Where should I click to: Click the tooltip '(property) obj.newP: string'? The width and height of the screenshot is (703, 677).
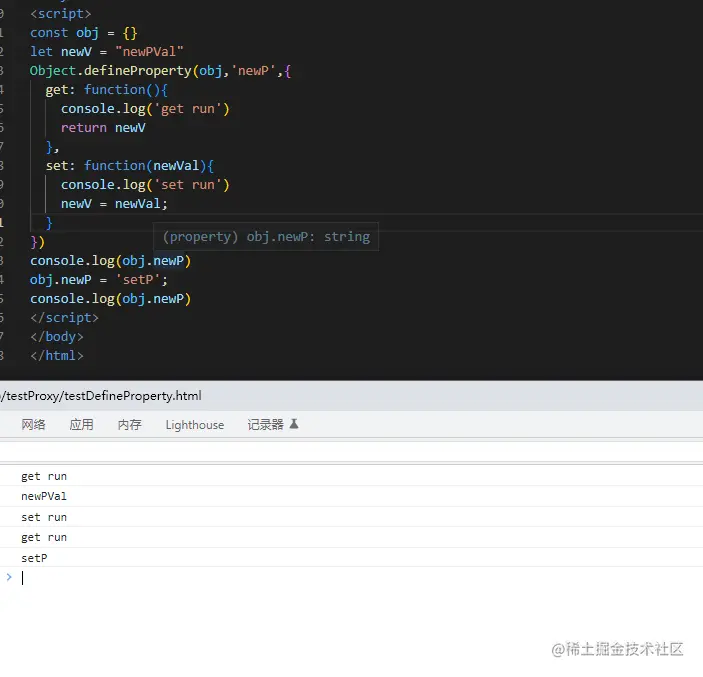point(266,237)
